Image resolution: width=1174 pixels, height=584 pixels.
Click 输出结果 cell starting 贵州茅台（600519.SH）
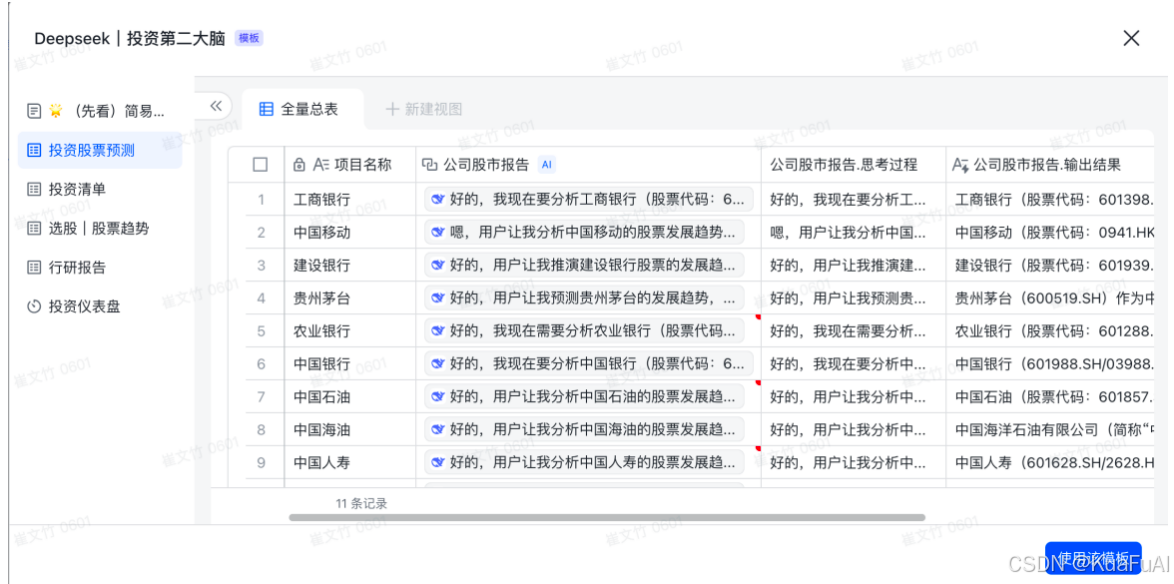point(1050,298)
